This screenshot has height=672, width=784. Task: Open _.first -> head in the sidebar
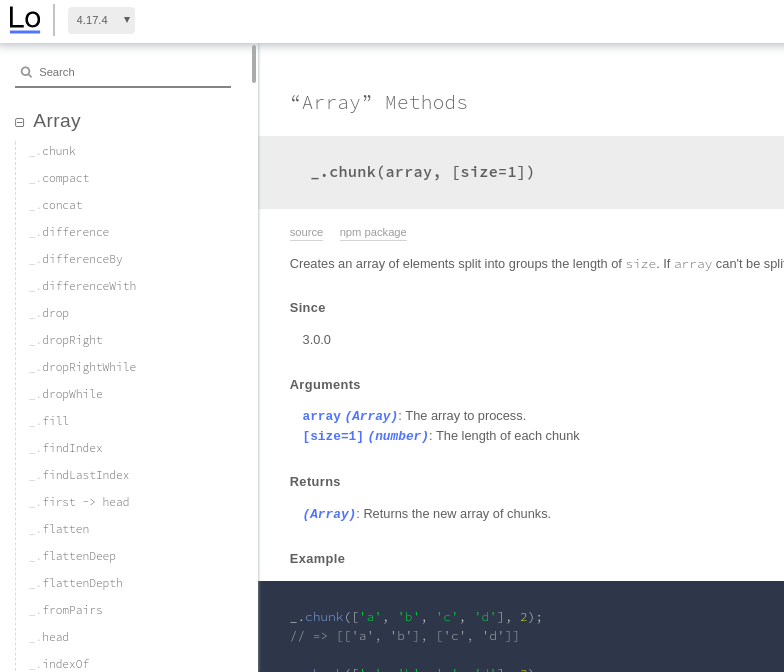(79, 502)
